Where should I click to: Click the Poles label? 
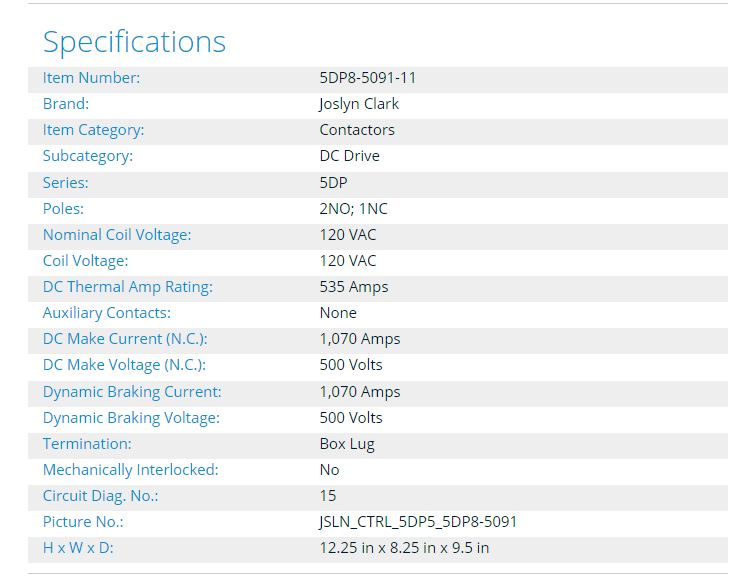pos(63,209)
